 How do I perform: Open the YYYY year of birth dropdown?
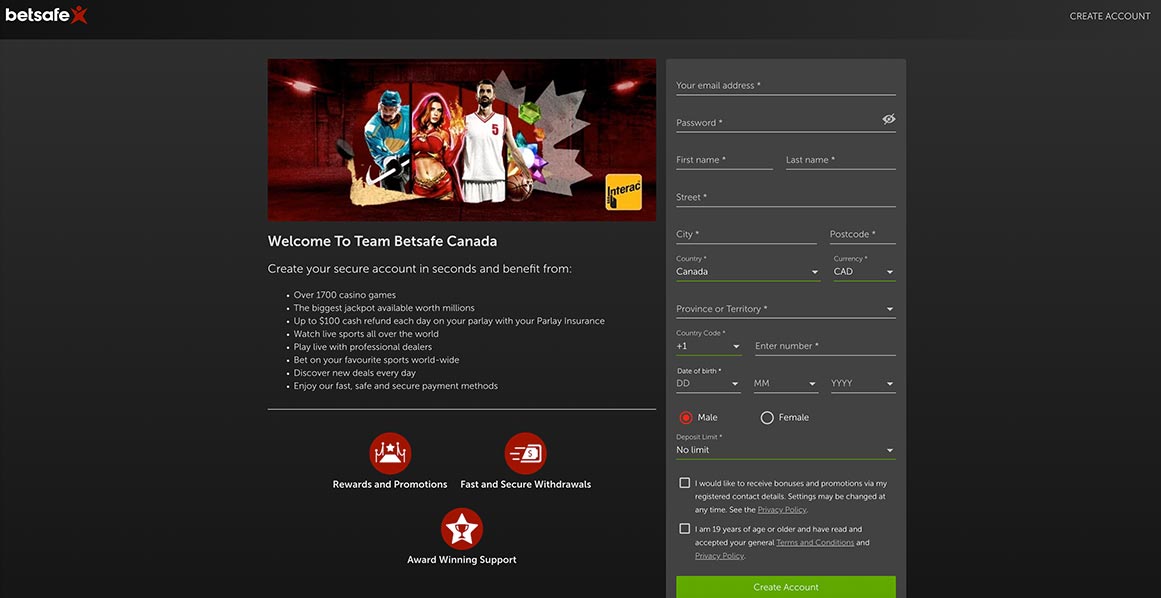[863, 383]
